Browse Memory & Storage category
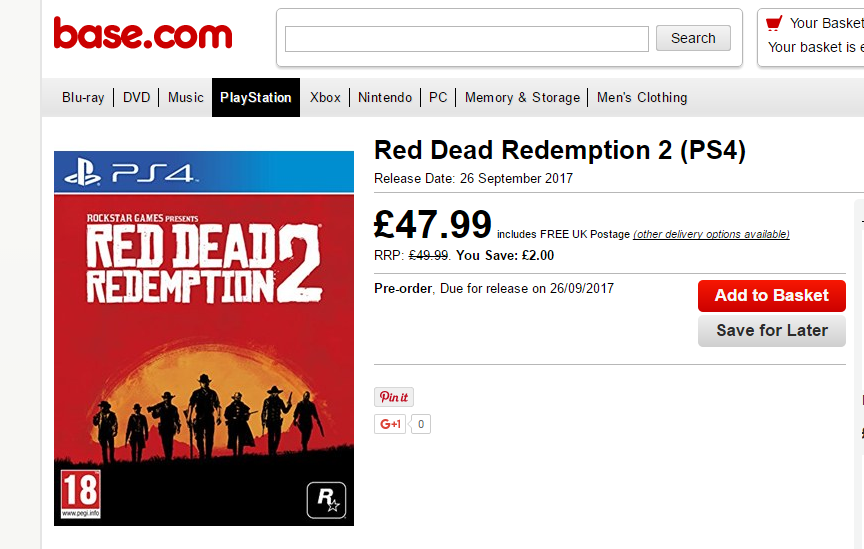The image size is (864, 549). coord(522,98)
